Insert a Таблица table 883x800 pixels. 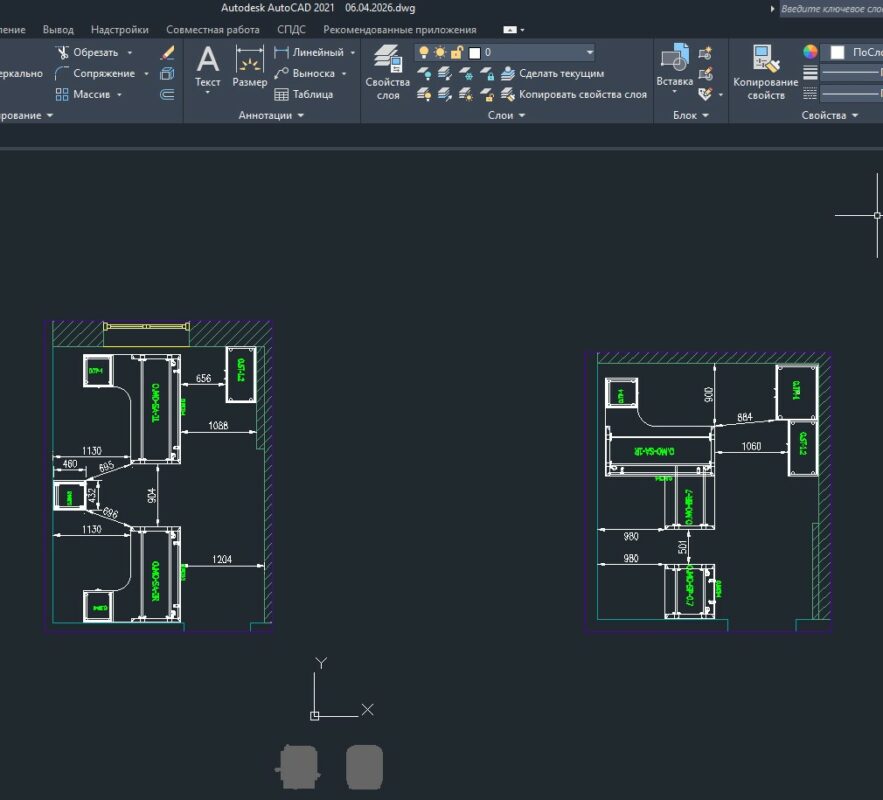click(304, 94)
